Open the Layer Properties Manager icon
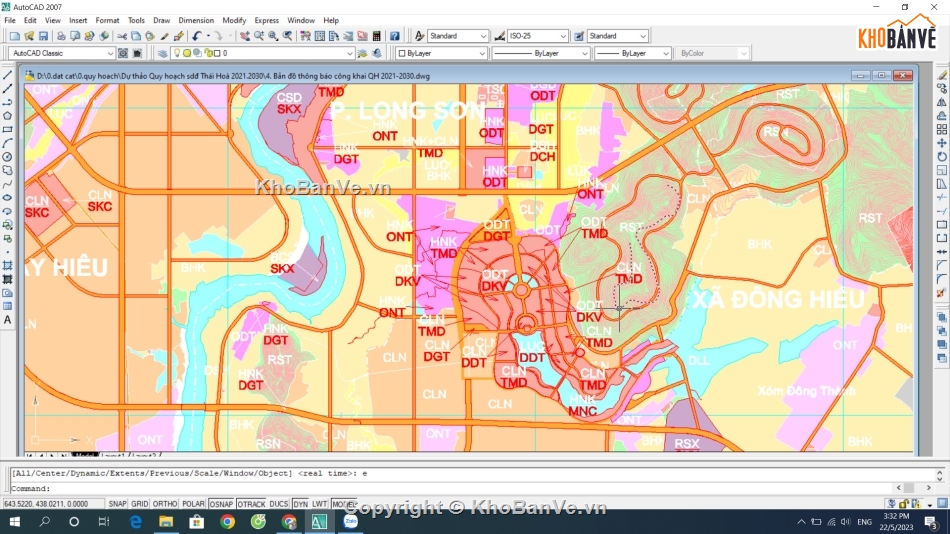 [162, 53]
